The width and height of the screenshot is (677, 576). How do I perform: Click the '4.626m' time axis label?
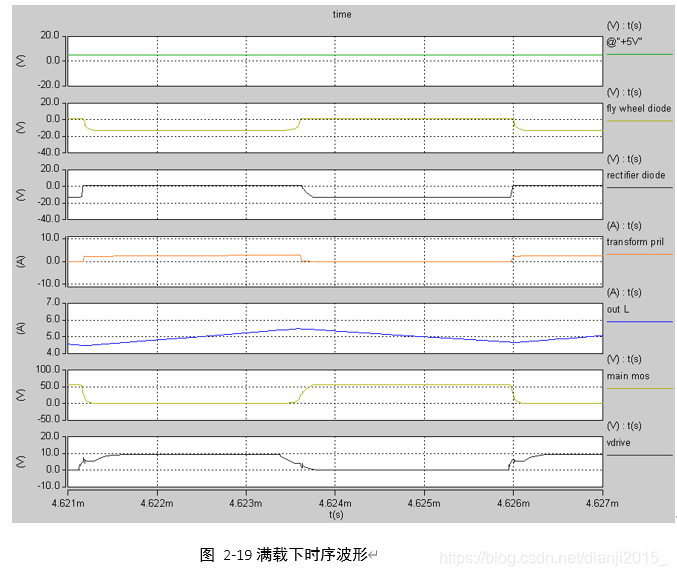click(513, 503)
